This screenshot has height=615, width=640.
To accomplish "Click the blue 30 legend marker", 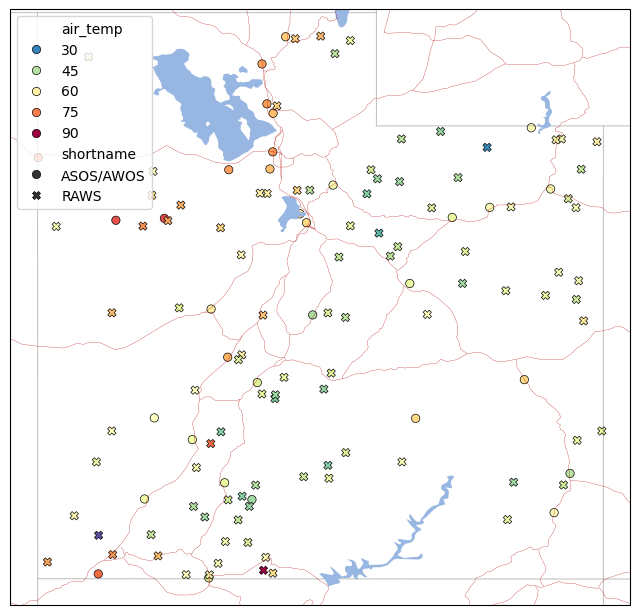I will point(36,50).
